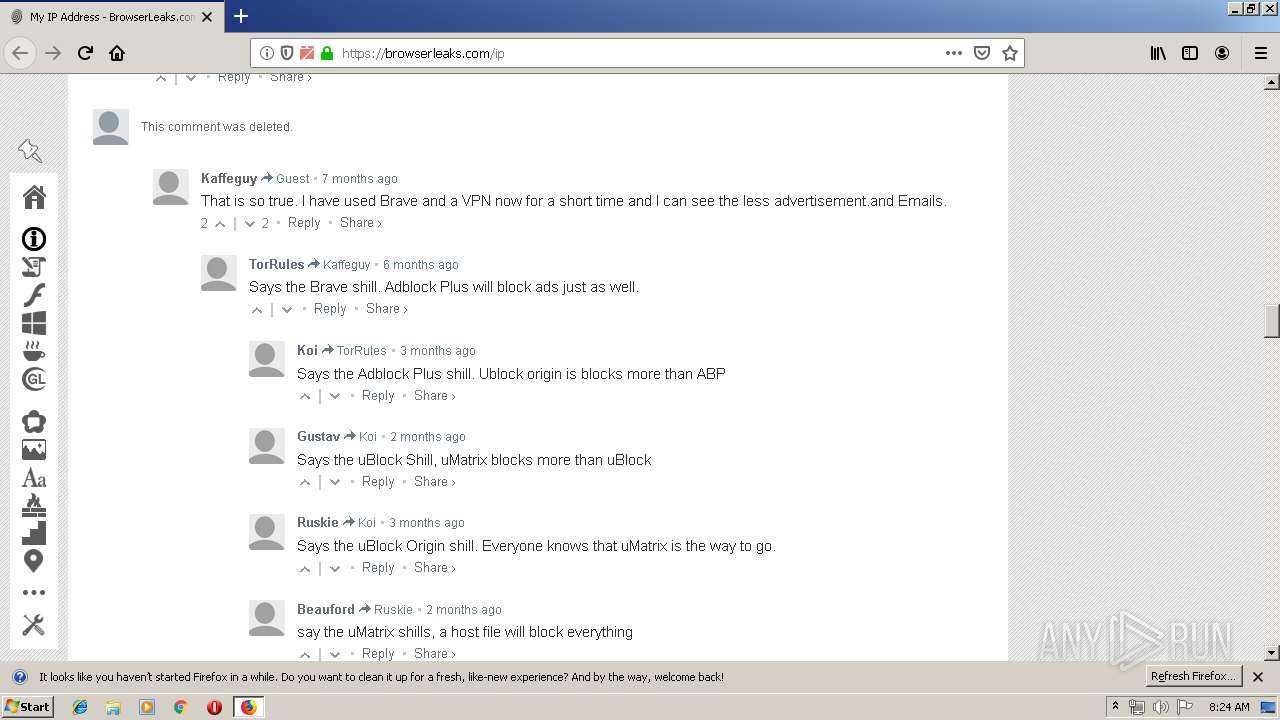Click the red blocked-permission icon in address bar
1280x720 pixels.
click(x=307, y=53)
